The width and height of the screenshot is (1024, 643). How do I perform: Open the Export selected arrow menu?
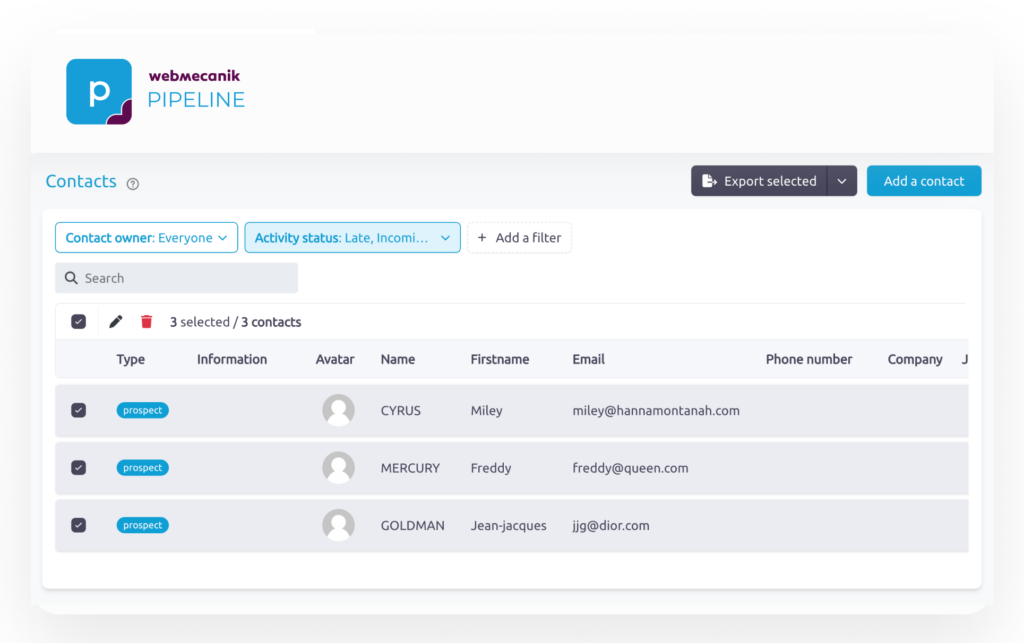842,181
